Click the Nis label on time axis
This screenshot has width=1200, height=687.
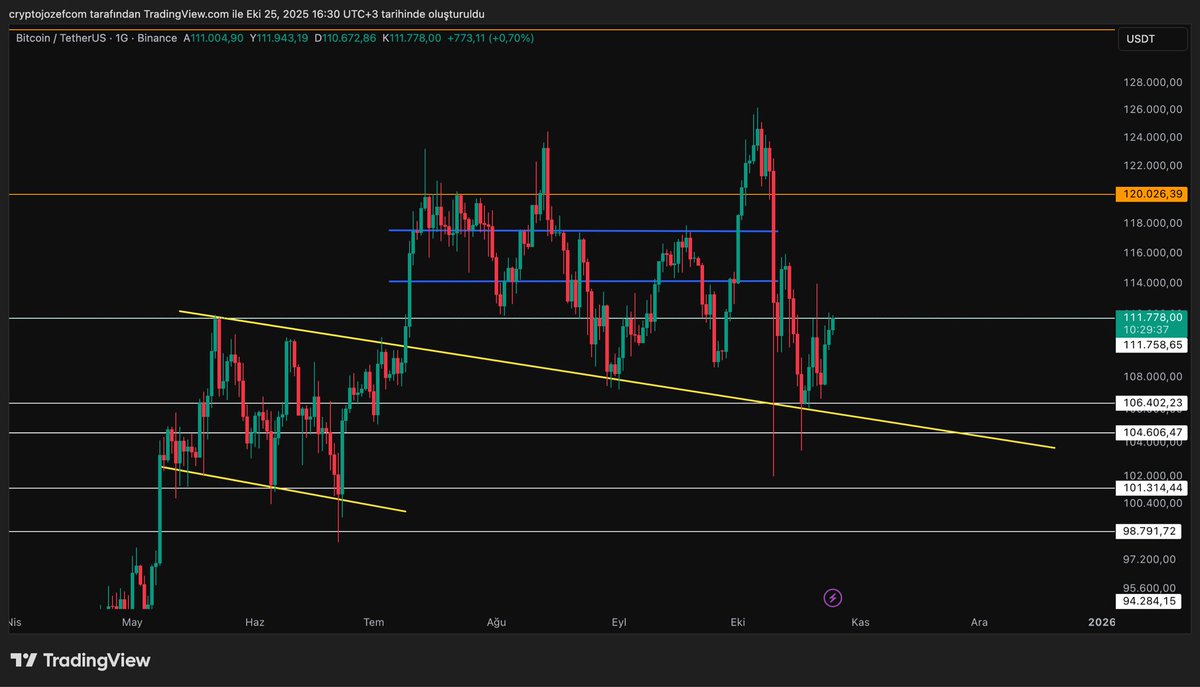coord(14,622)
